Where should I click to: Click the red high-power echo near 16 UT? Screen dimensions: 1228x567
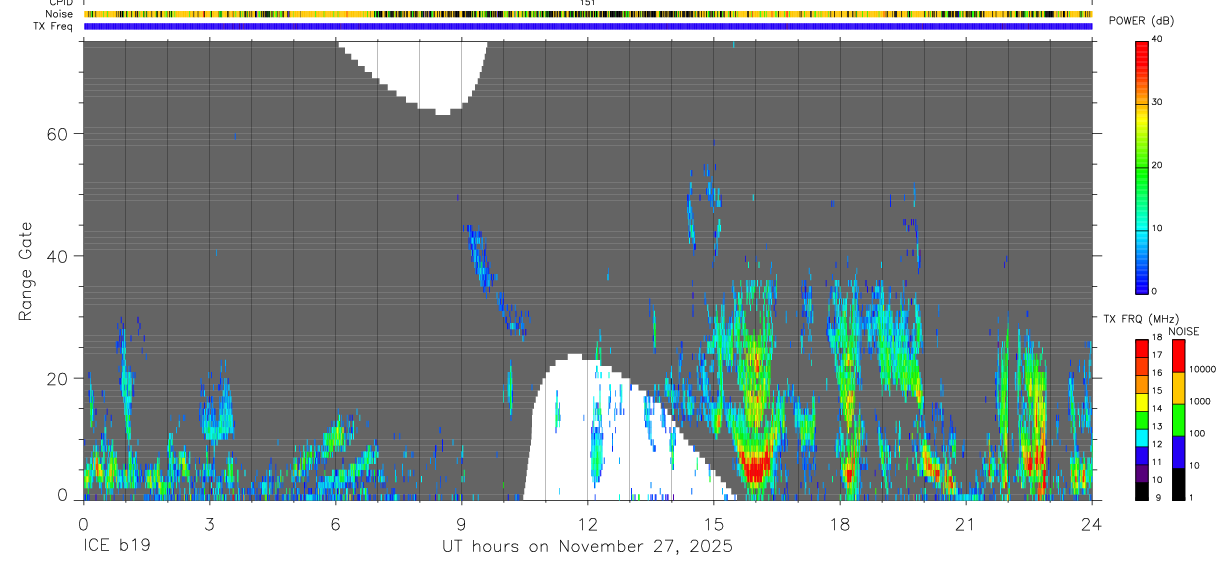point(755,467)
